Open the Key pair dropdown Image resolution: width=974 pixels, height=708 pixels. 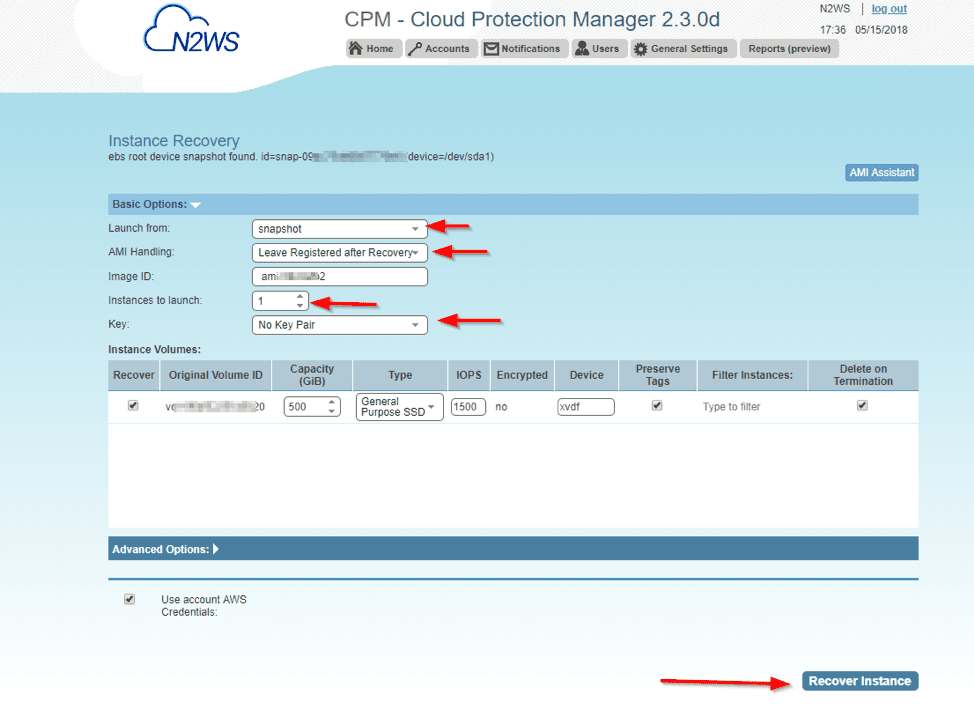click(339, 325)
